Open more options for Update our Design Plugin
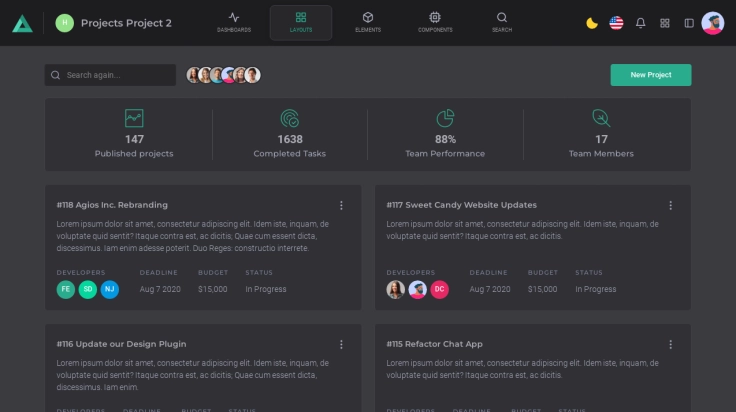Viewport: 736px width, 412px height. coord(341,344)
